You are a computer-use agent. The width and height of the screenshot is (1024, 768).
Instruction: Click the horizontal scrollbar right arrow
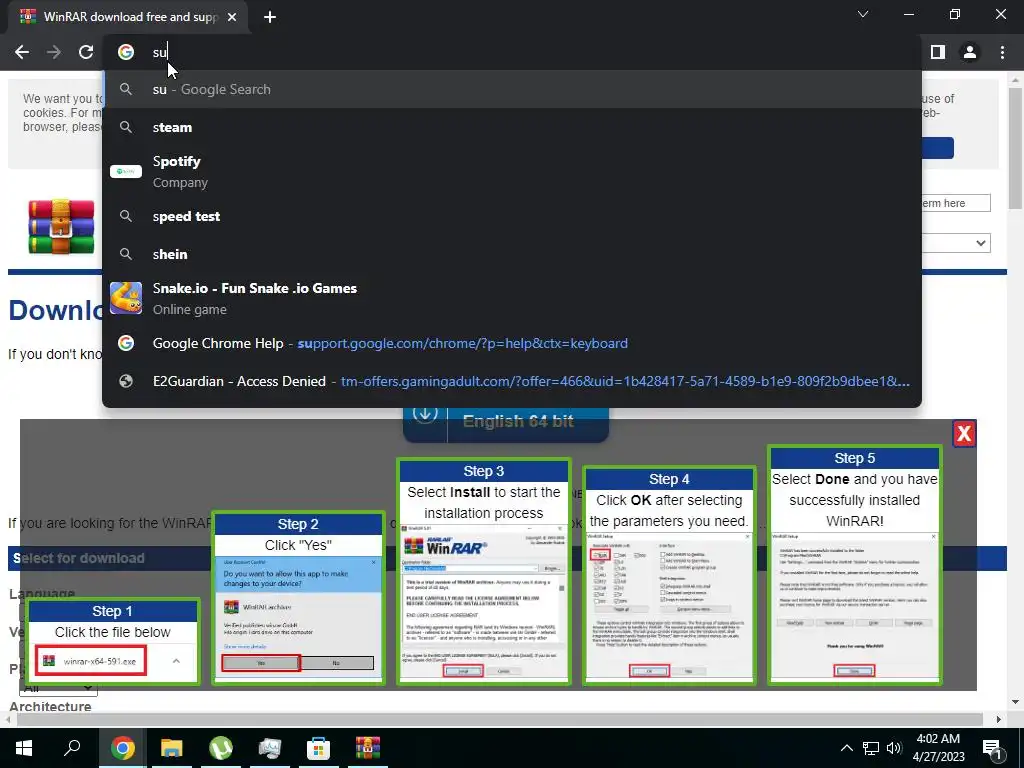[999, 719]
